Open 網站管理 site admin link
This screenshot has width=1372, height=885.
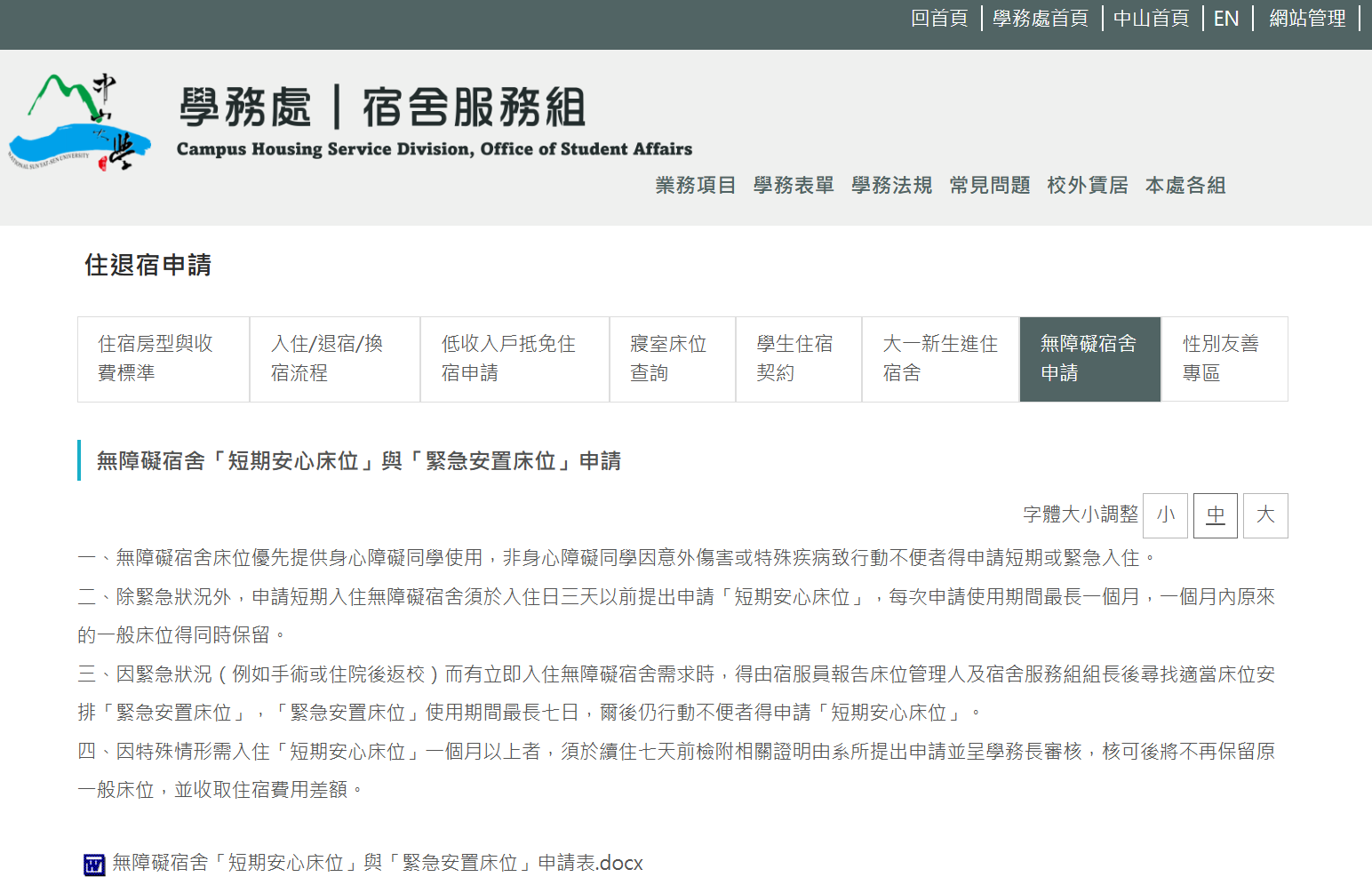[1306, 19]
